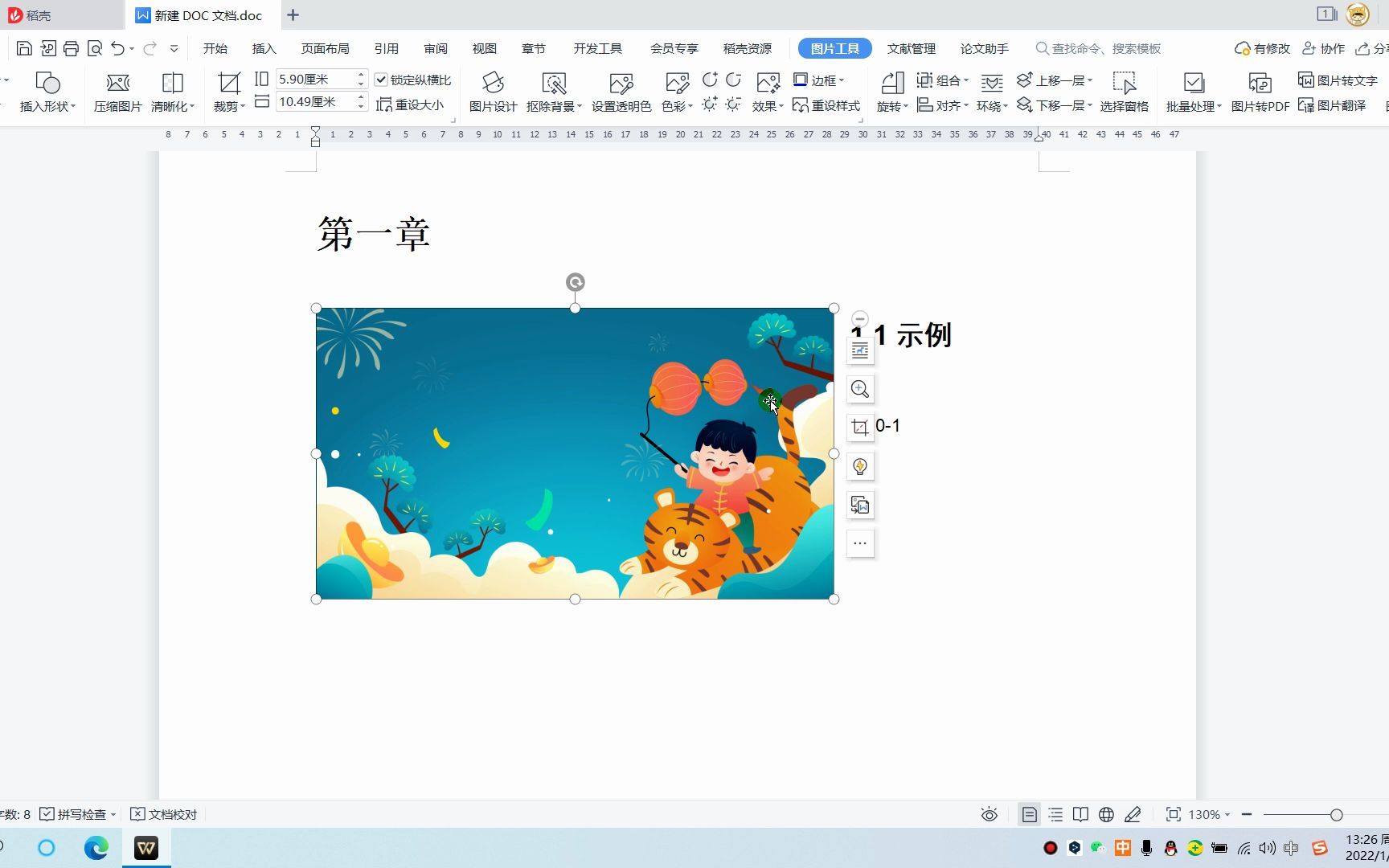Click 抠除背景 remove background icon

tap(554, 83)
